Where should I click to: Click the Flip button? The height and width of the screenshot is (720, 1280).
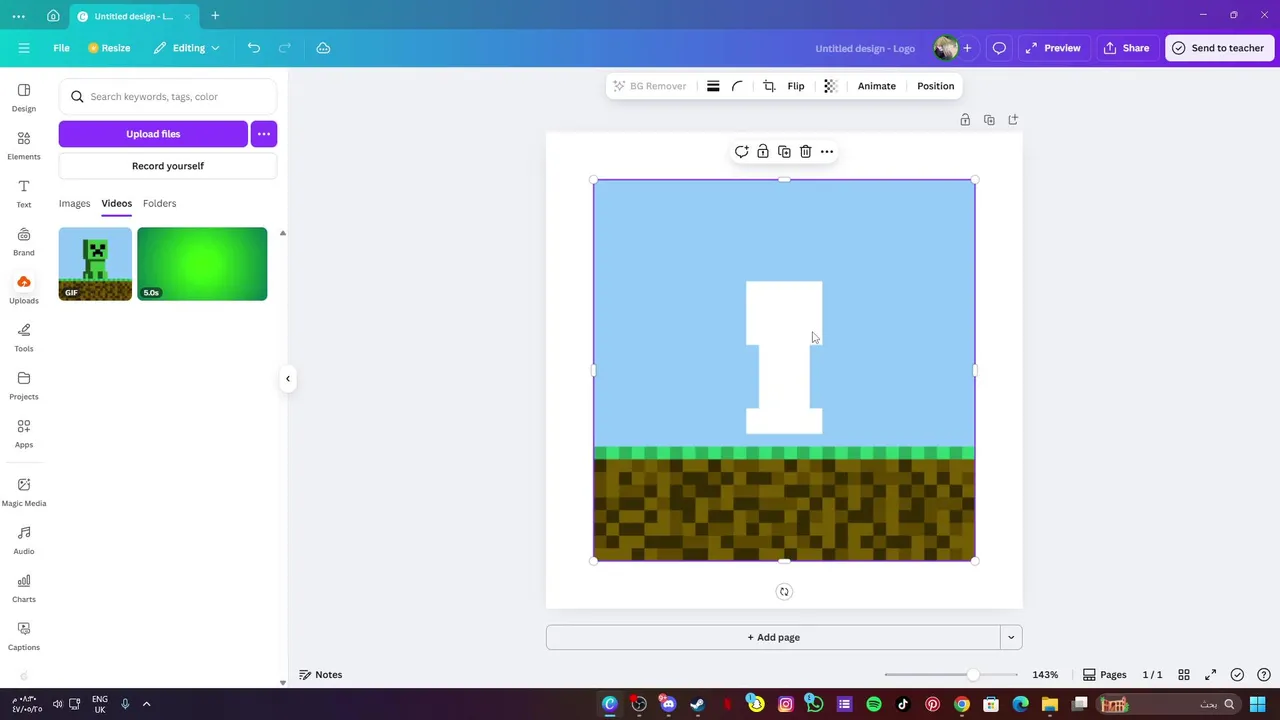pos(796,86)
